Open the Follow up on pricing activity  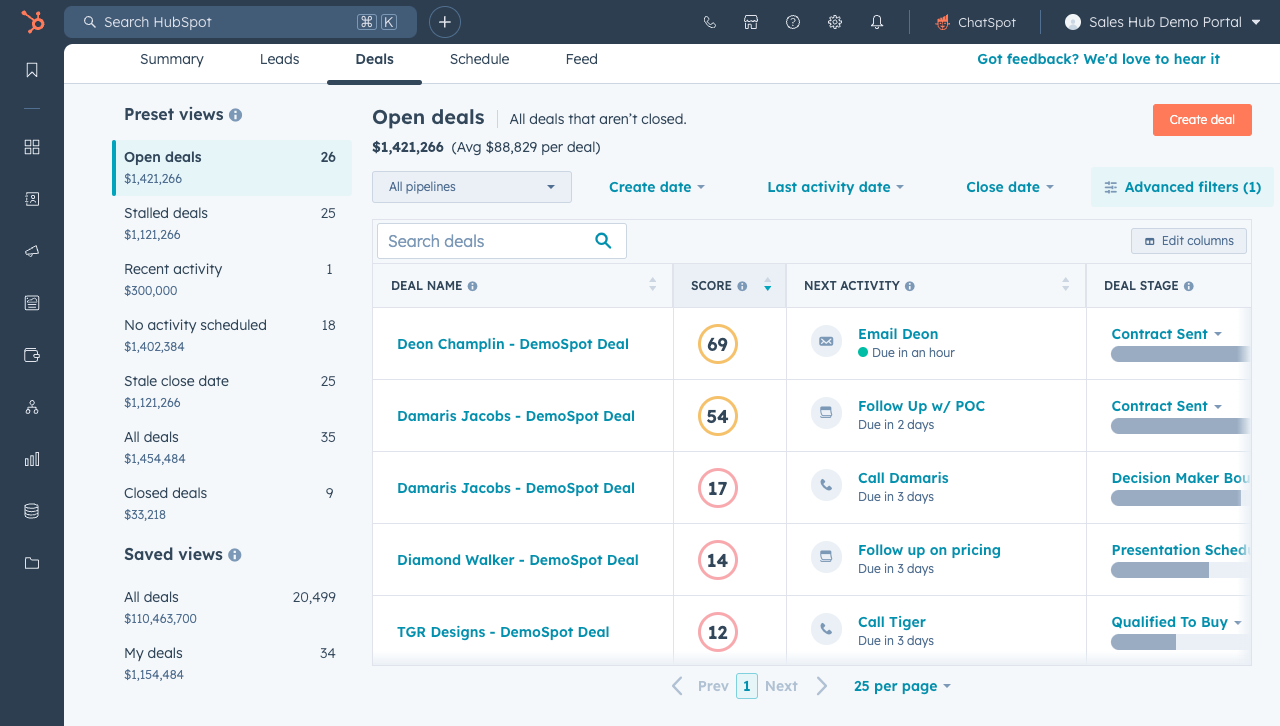pyautogui.click(x=929, y=550)
